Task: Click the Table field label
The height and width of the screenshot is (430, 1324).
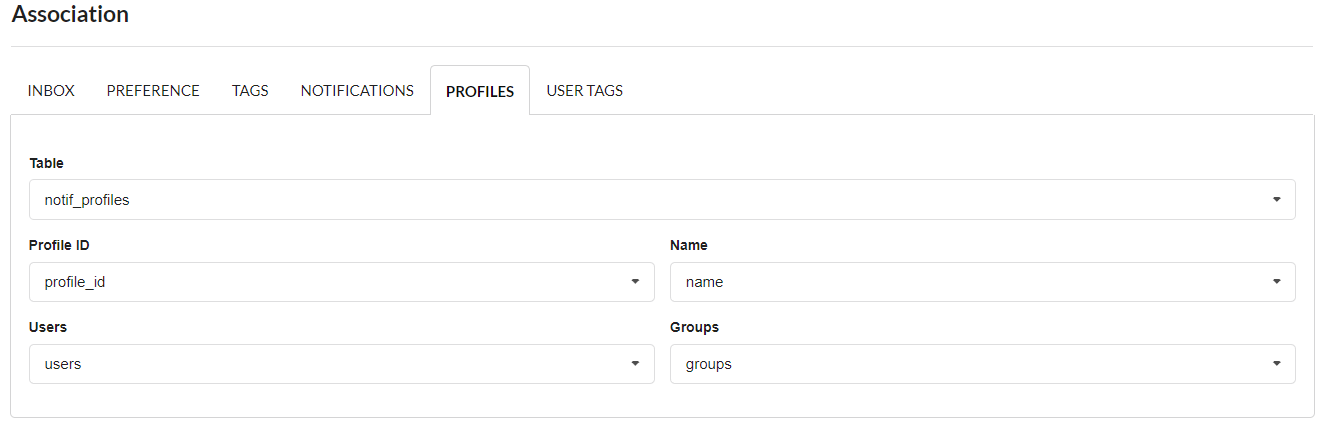Action: click(47, 163)
